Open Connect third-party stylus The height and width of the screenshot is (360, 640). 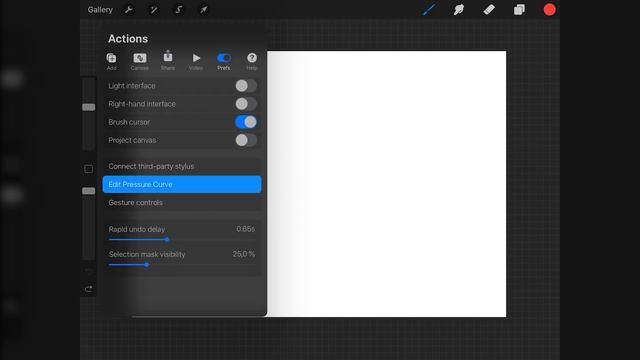(x=182, y=167)
